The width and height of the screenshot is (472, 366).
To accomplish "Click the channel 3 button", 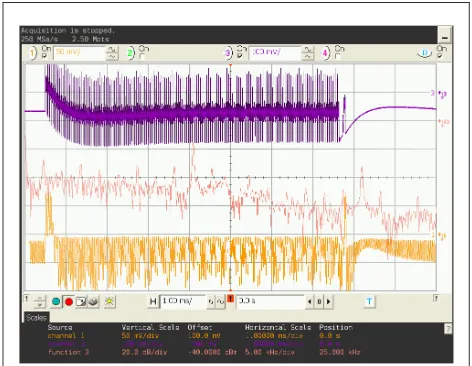I will (x=228, y=53).
